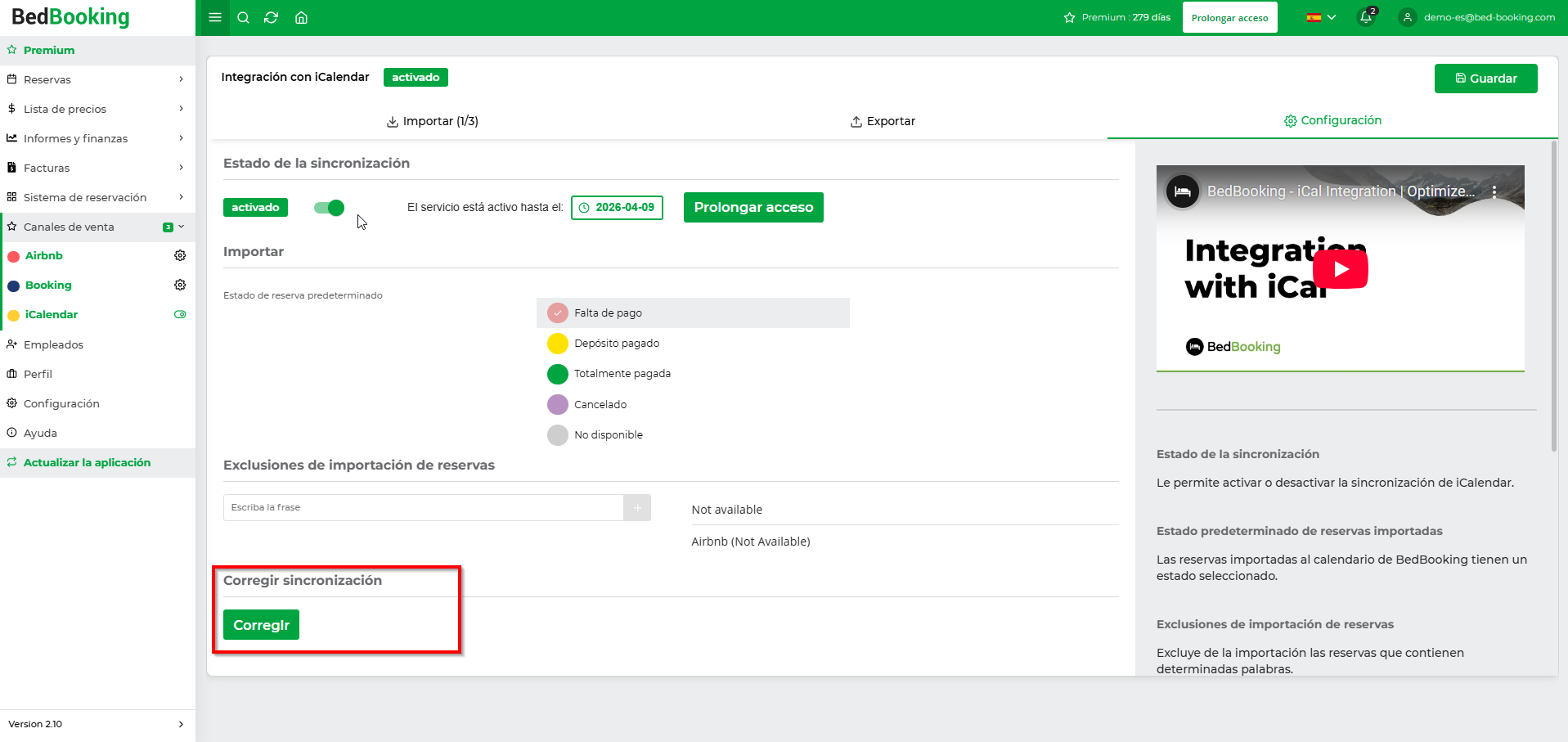Go to home via house icon
Viewport: 1568px width, 742px height.
point(301,17)
